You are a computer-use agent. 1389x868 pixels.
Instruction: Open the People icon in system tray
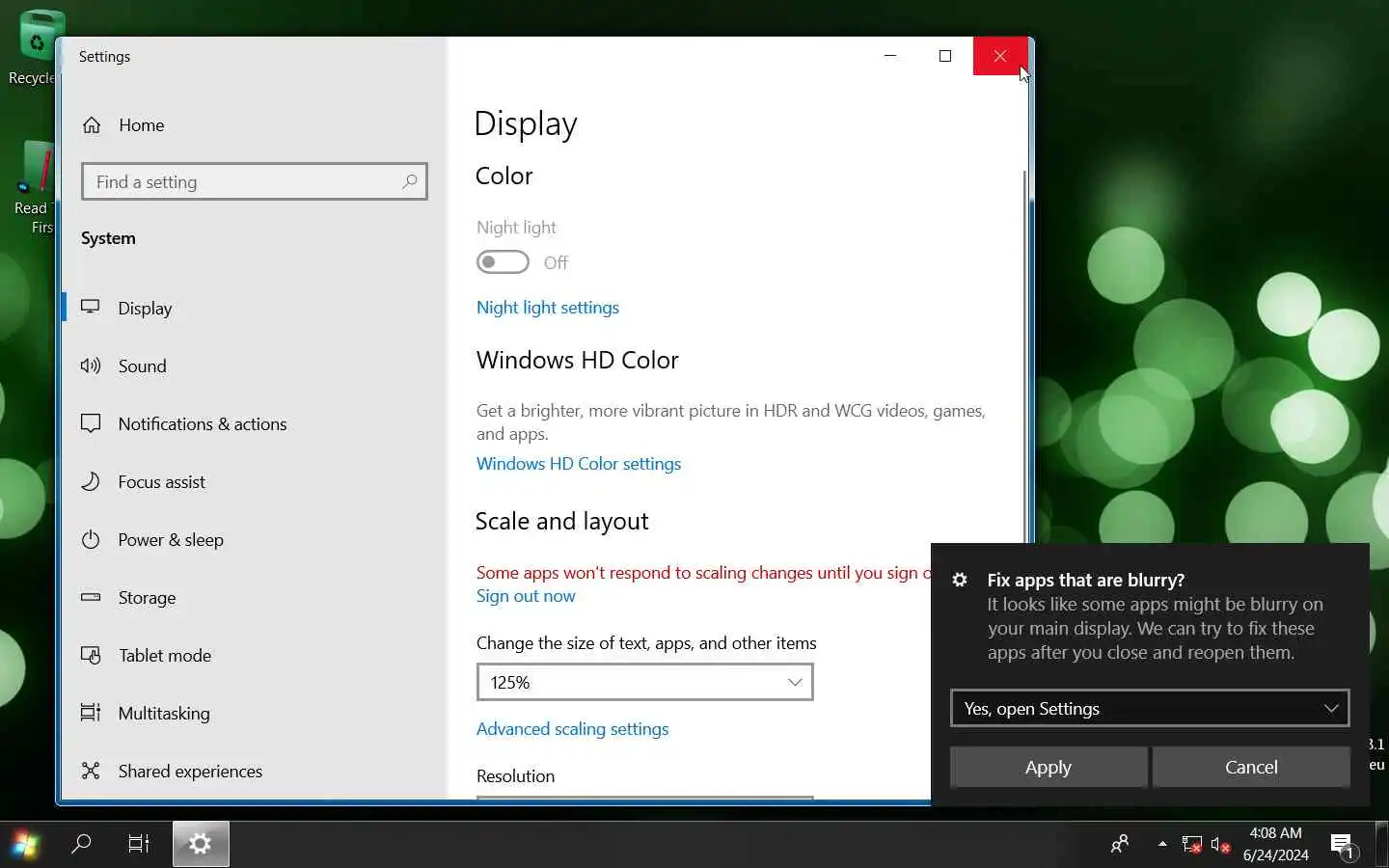(1120, 845)
